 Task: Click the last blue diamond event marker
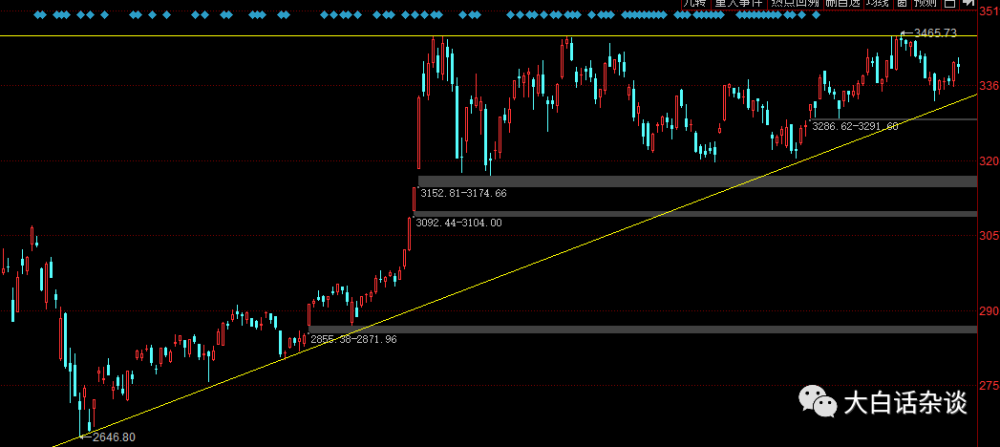coord(815,15)
